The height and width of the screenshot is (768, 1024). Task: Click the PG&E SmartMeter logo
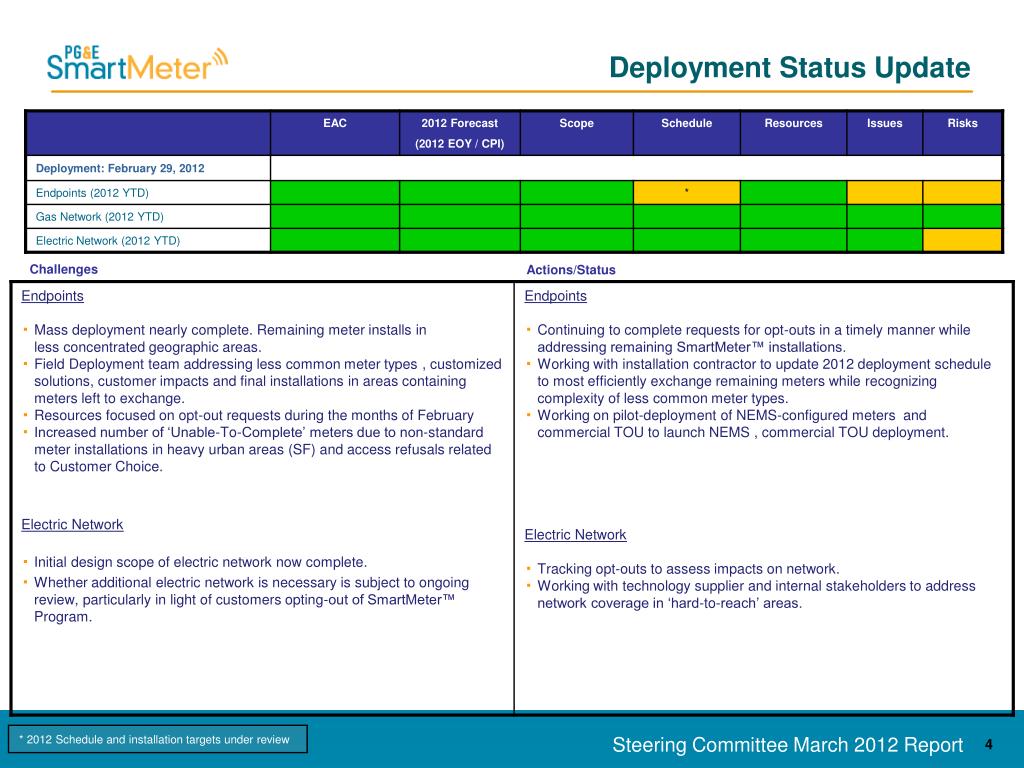(137, 64)
